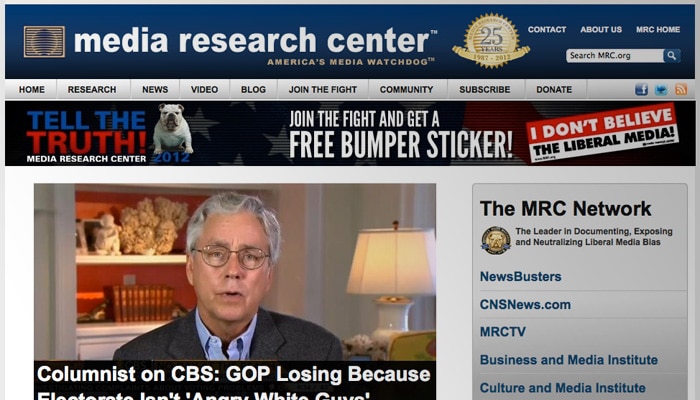The height and width of the screenshot is (400, 700).
Task: Open the Research menu item
Action: pos(92,89)
